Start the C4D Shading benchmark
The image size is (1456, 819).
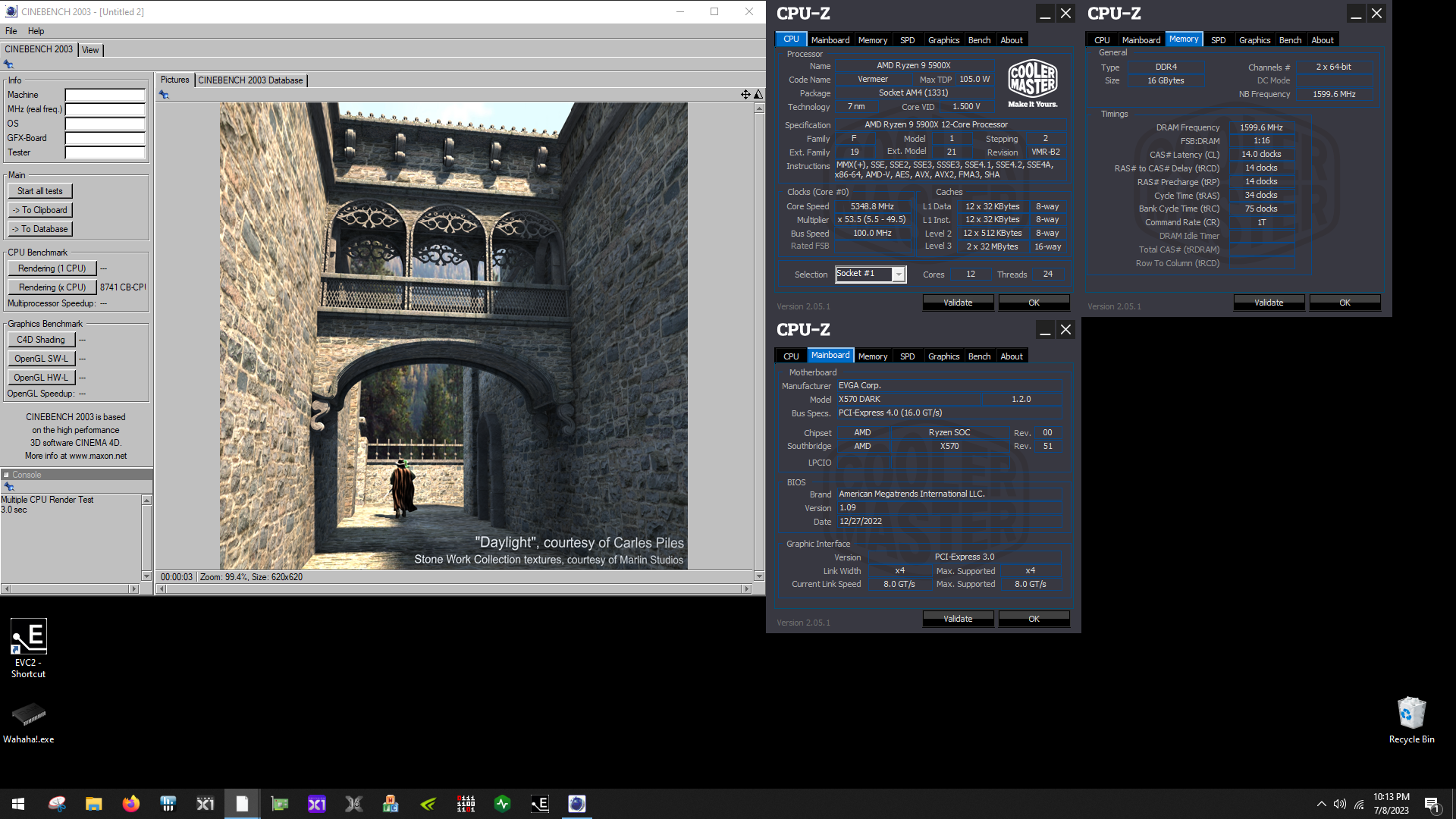point(41,340)
